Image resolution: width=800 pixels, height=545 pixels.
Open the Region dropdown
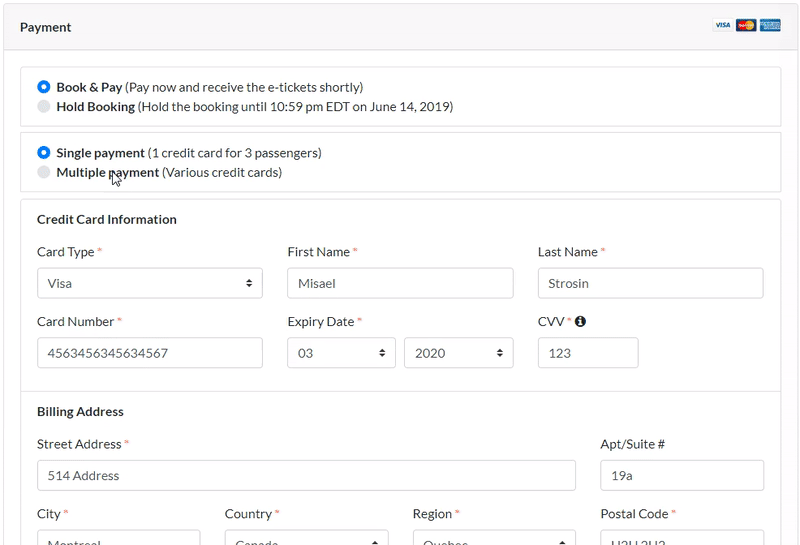tap(494, 538)
